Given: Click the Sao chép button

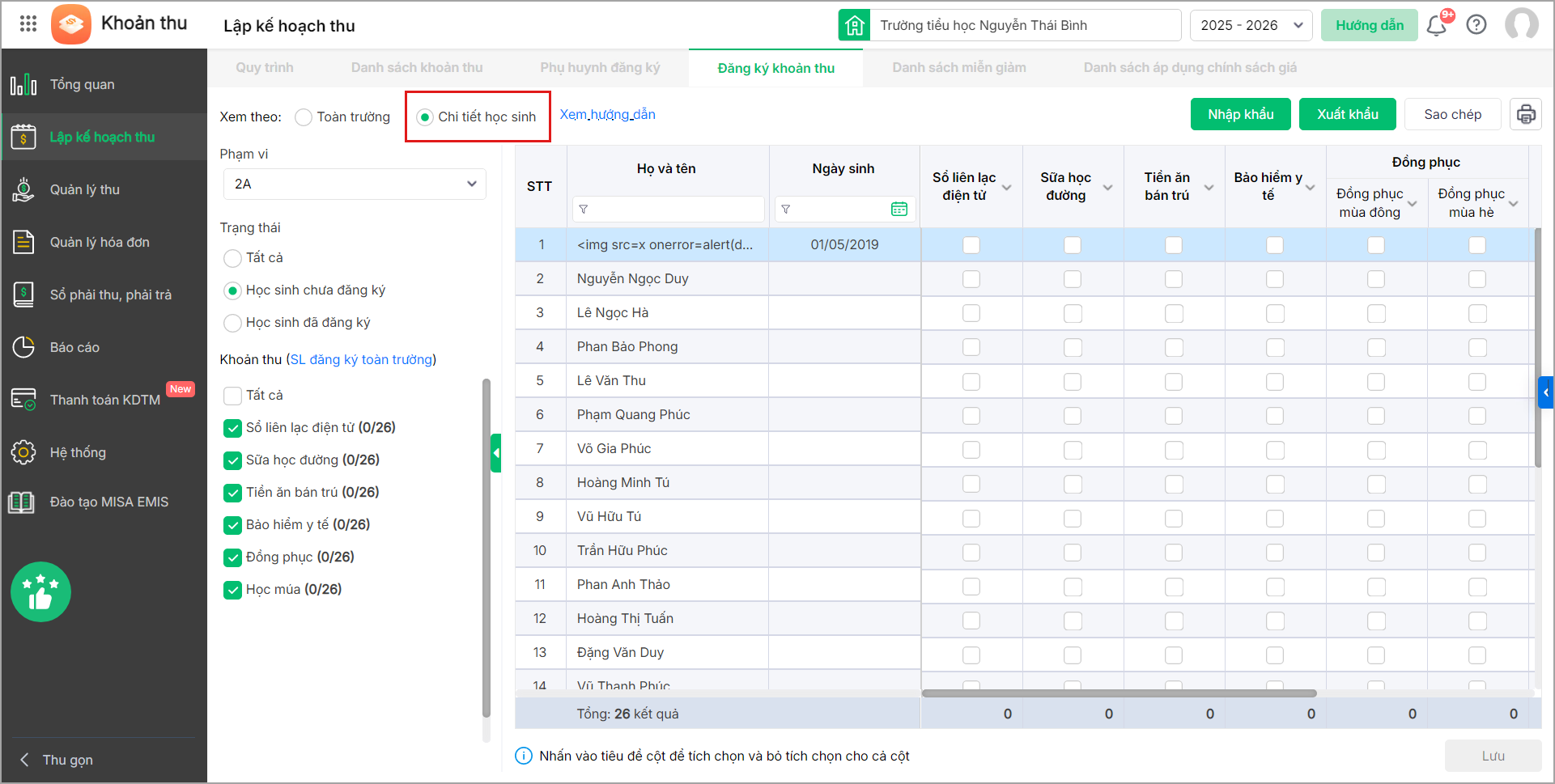Looking at the screenshot, I should click(1453, 114).
